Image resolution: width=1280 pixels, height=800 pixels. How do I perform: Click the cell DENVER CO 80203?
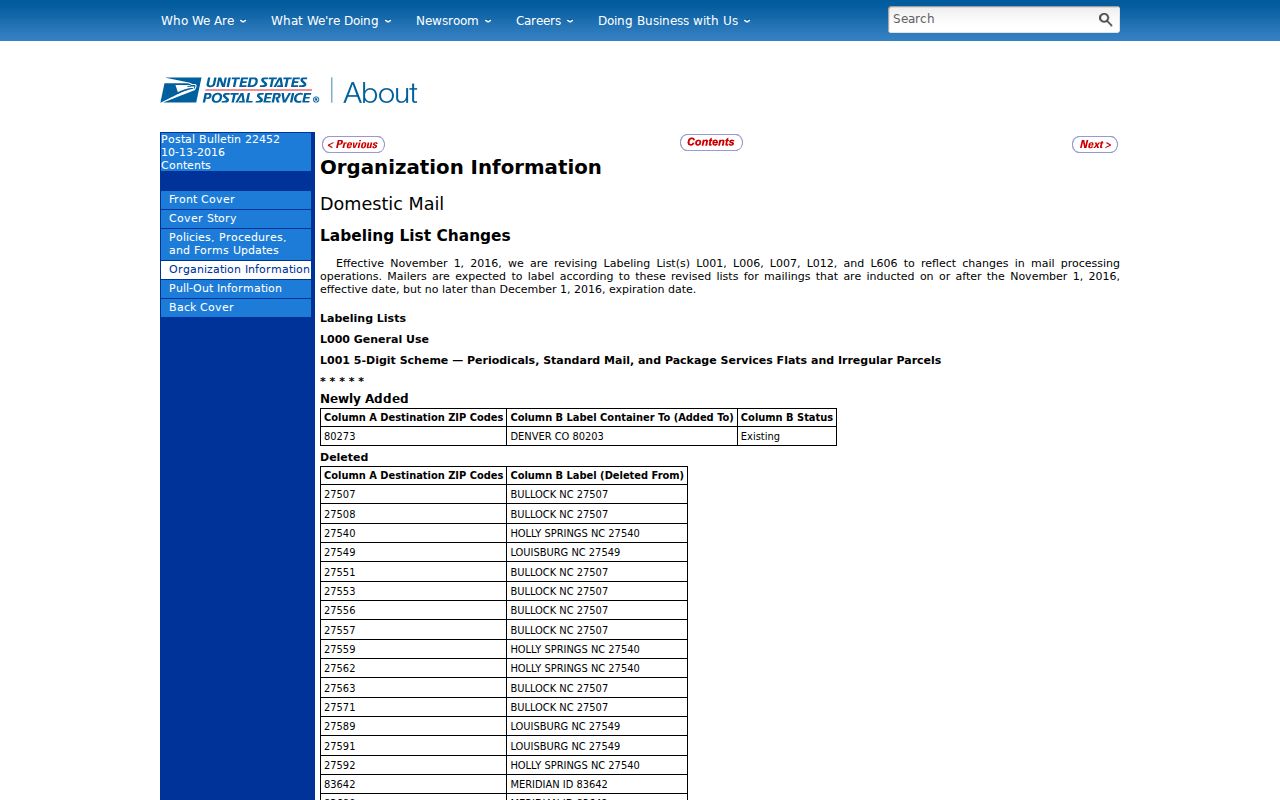click(x=622, y=436)
